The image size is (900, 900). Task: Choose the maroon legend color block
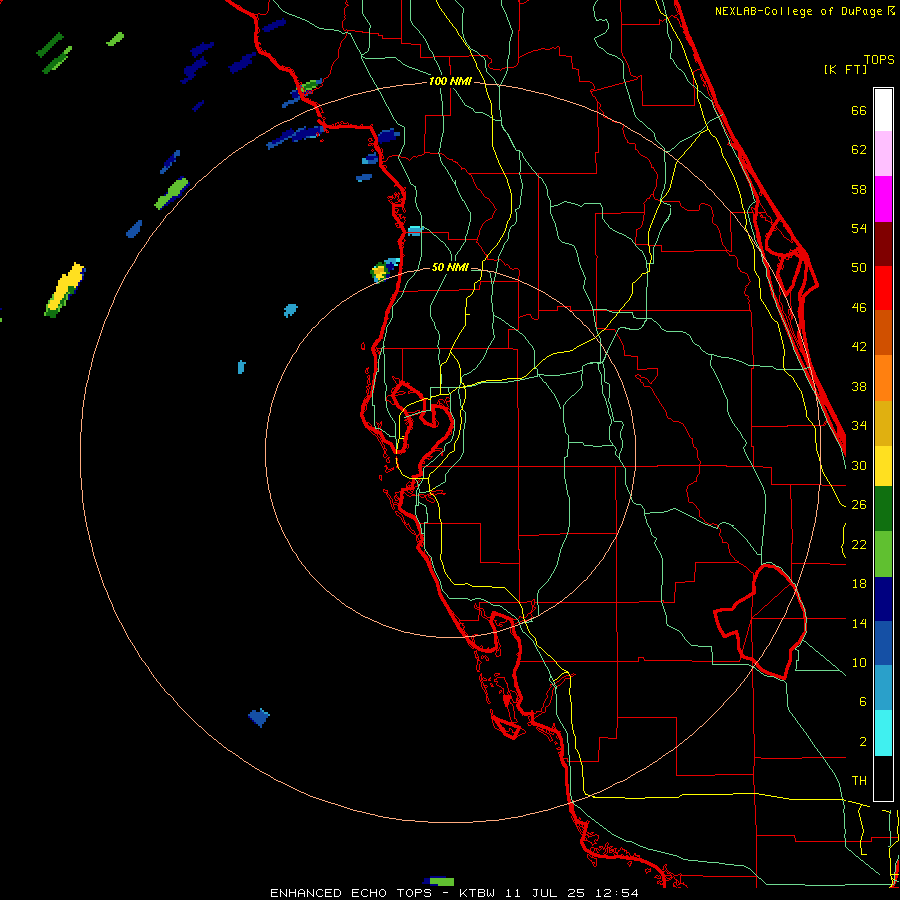click(883, 244)
